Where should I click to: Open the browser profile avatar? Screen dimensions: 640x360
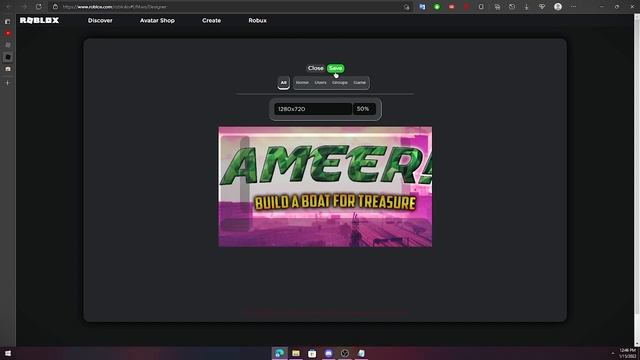pos(558,7)
